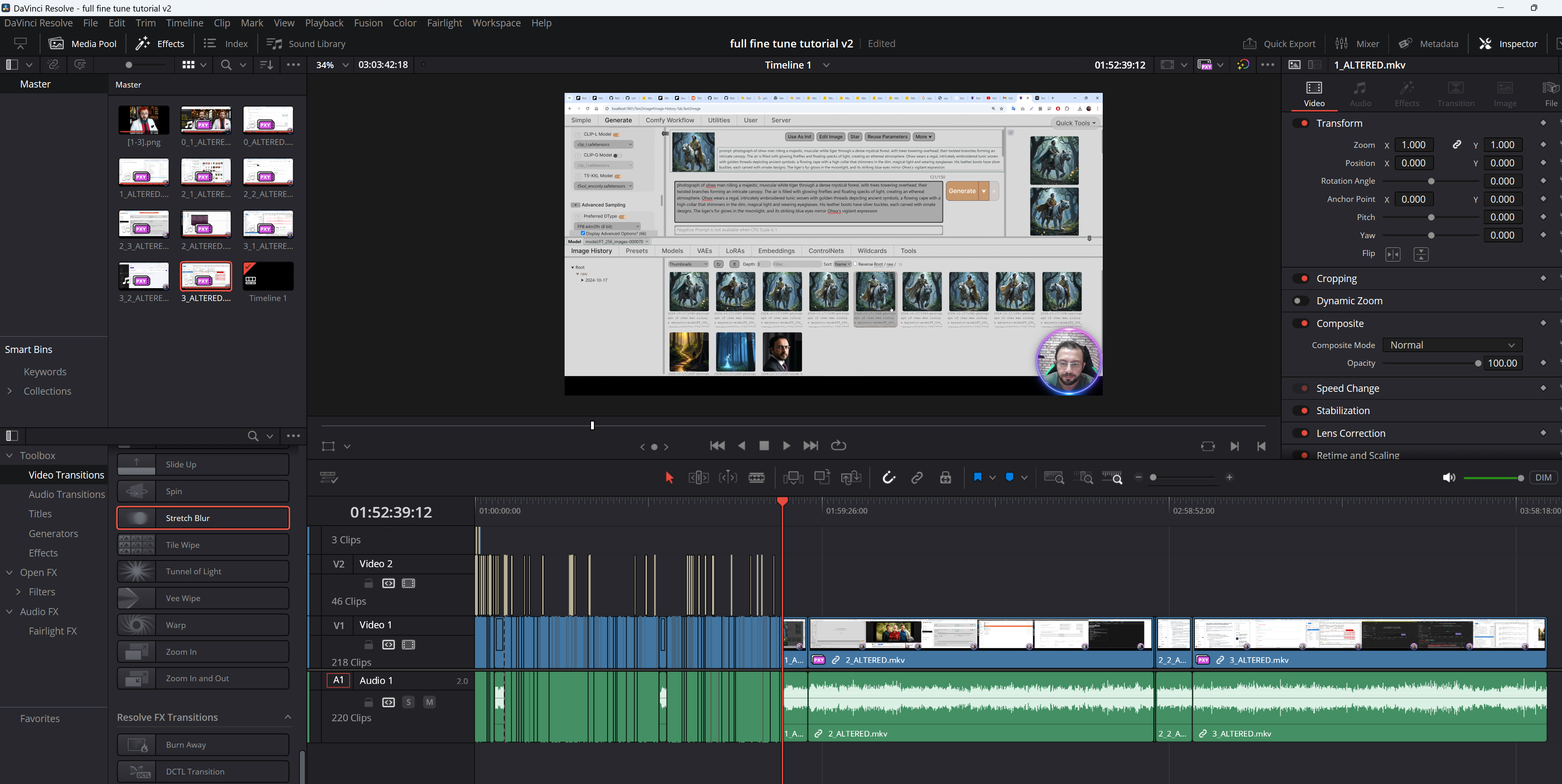Viewport: 1562px width, 784px height.
Task: Expand the Collections smart bin
Action: [x=9, y=391]
